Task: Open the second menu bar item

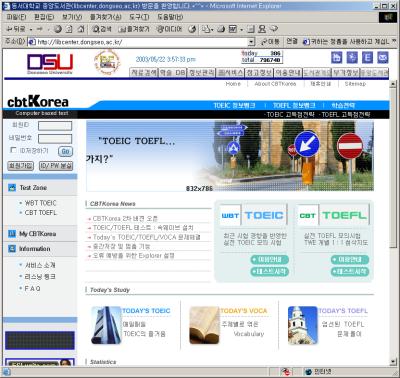Action: (x=44, y=17)
